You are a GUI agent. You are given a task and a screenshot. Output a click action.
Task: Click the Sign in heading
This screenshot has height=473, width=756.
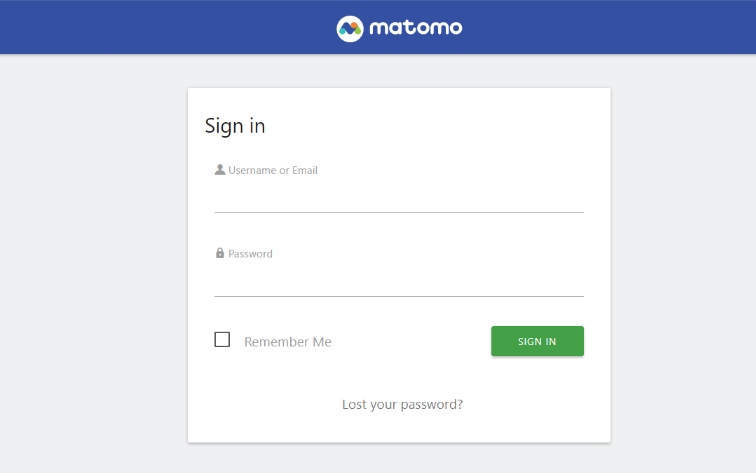point(235,126)
